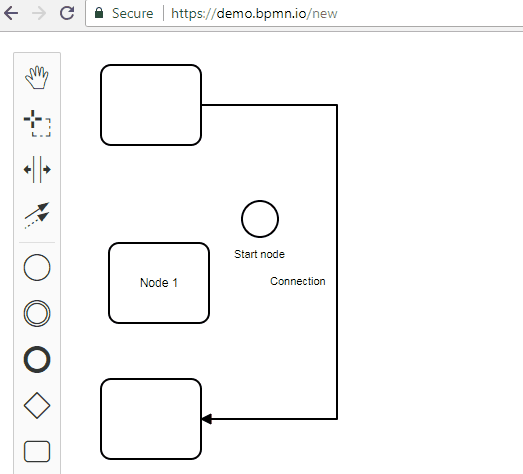Select the top empty task box

click(x=151, y=105)
